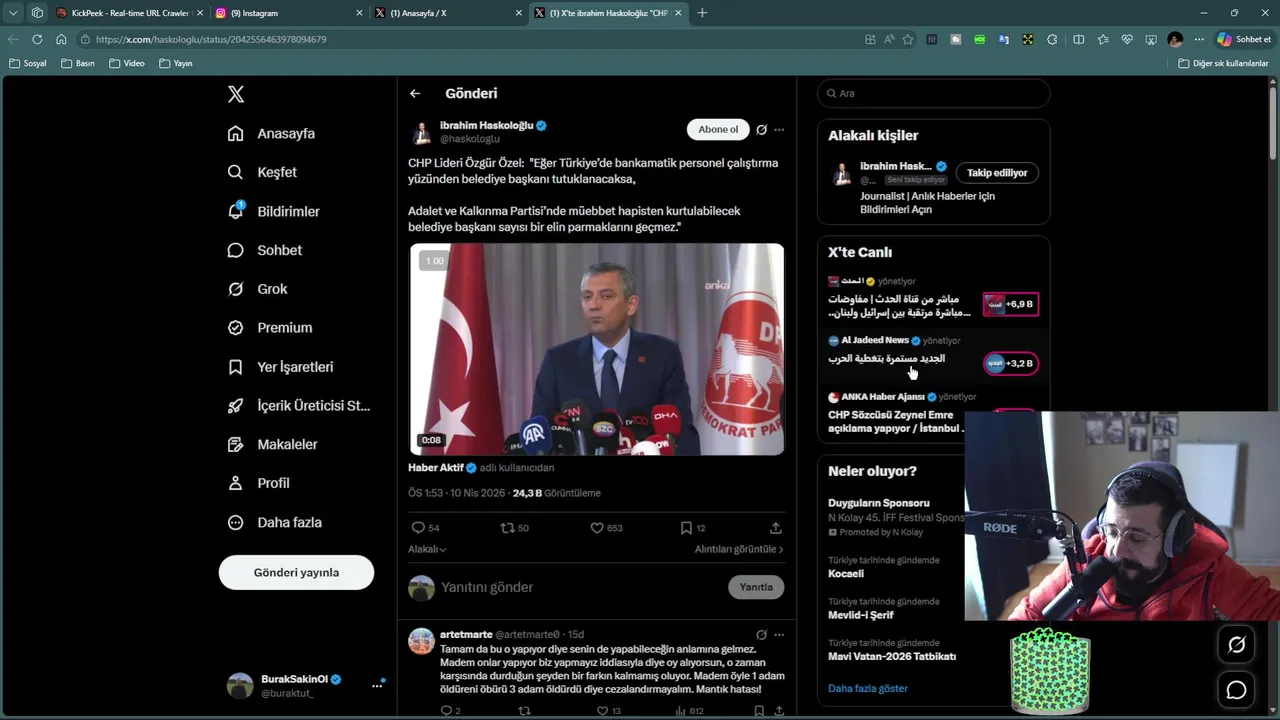Open a new browser tab

pyautogui.click(x=702, y=13)
